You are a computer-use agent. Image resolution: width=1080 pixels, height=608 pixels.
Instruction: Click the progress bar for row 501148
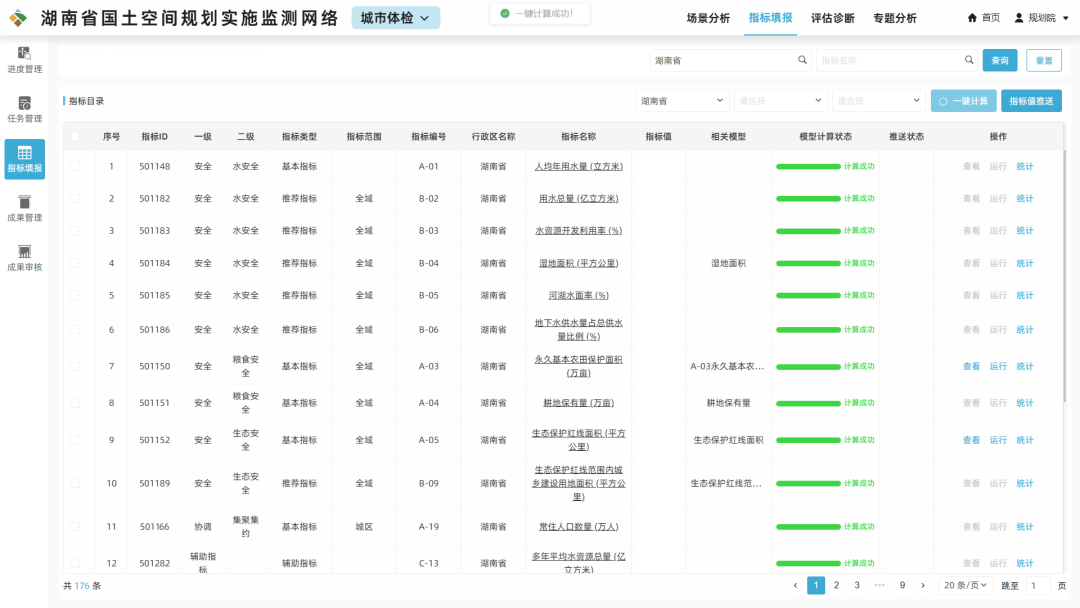pyautogui.click(x=808, y=167)
